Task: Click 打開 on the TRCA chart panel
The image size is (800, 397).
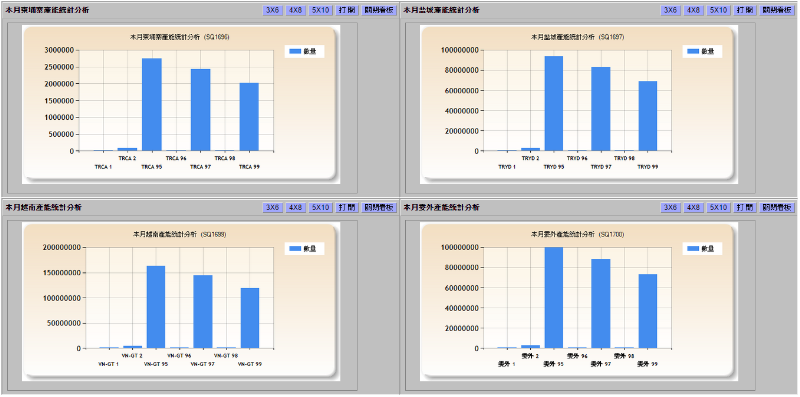Action: 347,10
